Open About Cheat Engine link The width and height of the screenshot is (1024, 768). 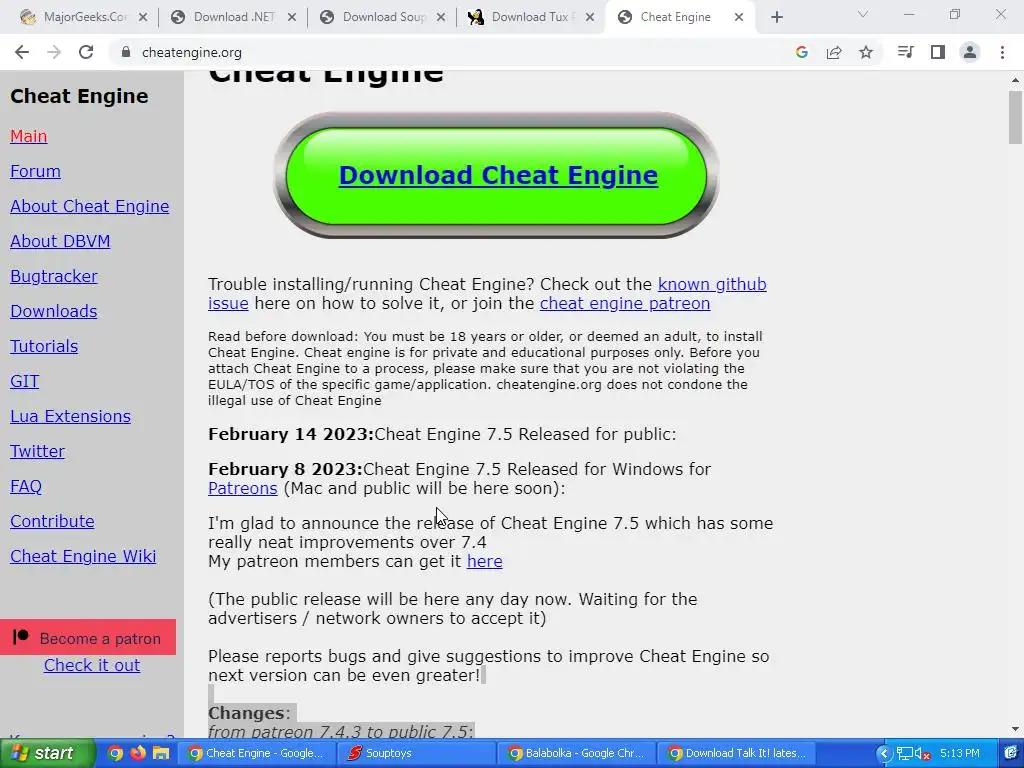point(89,206)
